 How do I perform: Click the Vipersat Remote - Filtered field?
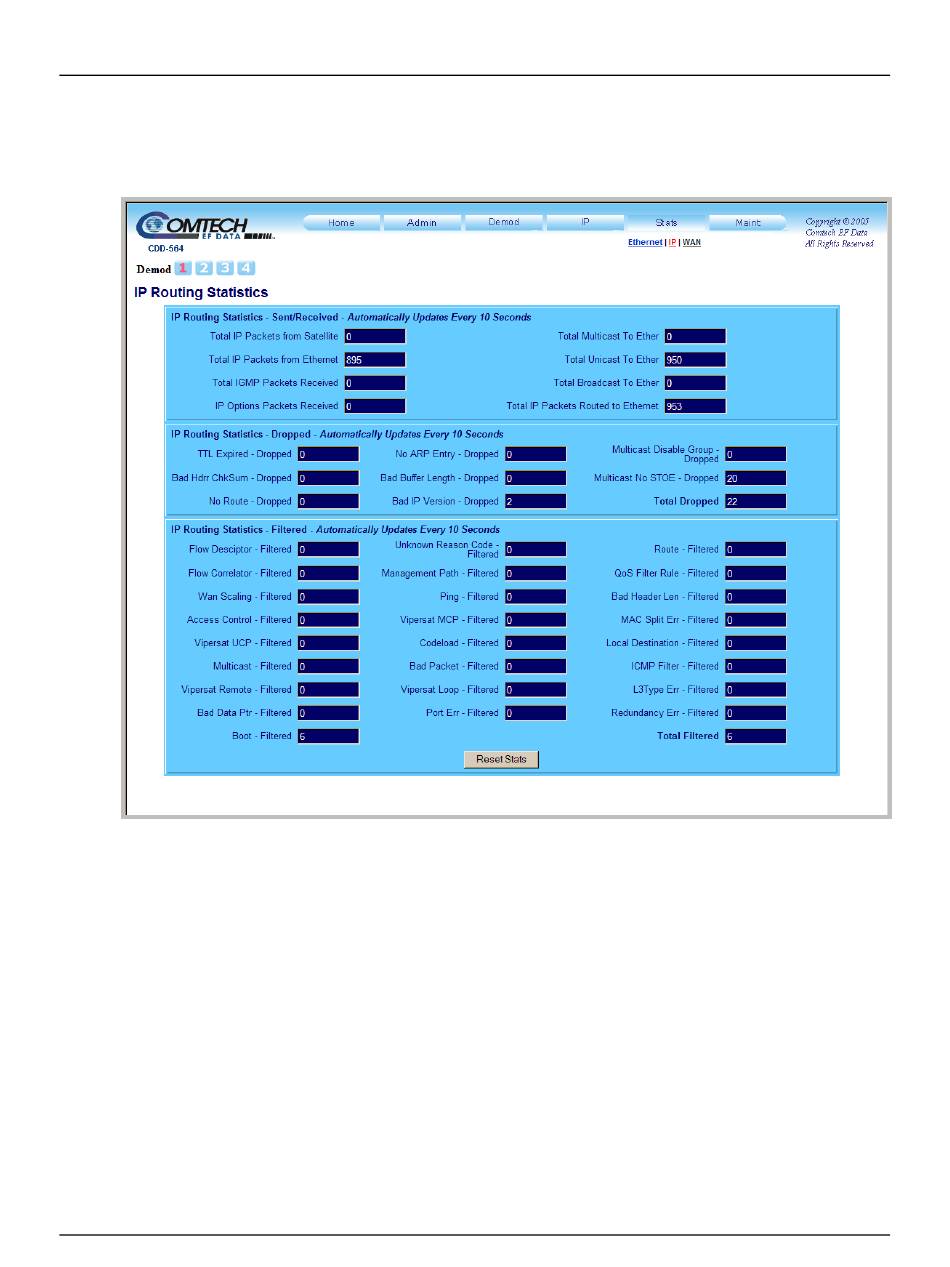pyautogui.click(x=328, y=690)
